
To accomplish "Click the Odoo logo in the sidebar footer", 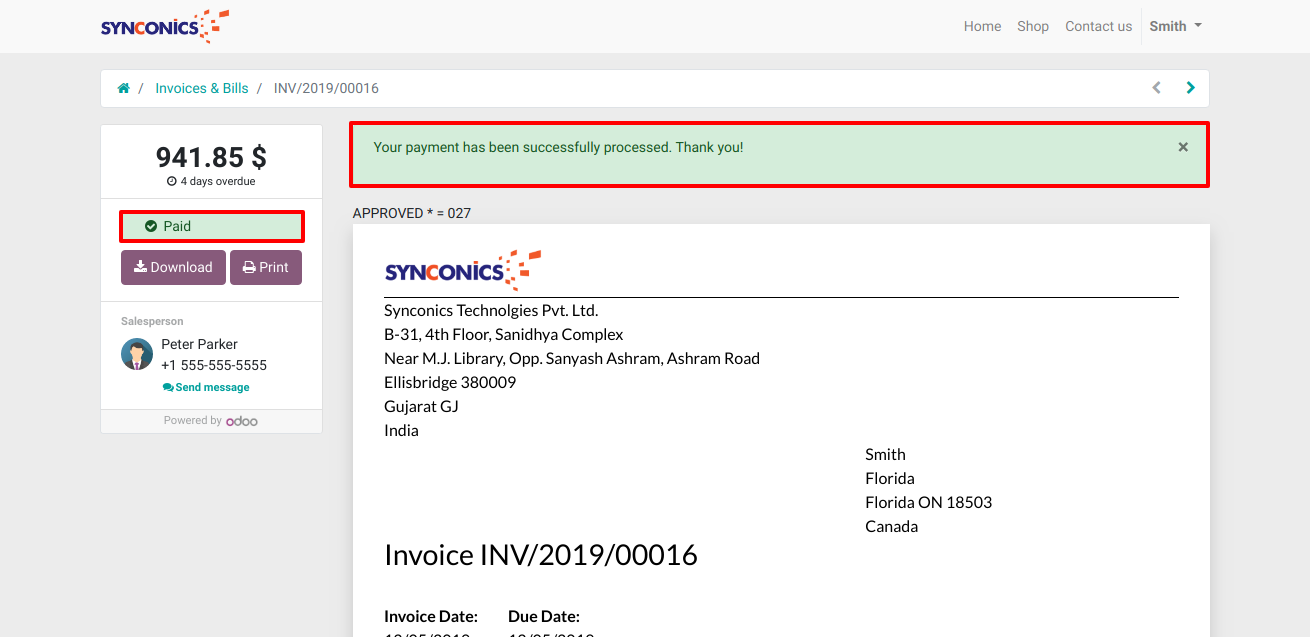I will (242, 421).
